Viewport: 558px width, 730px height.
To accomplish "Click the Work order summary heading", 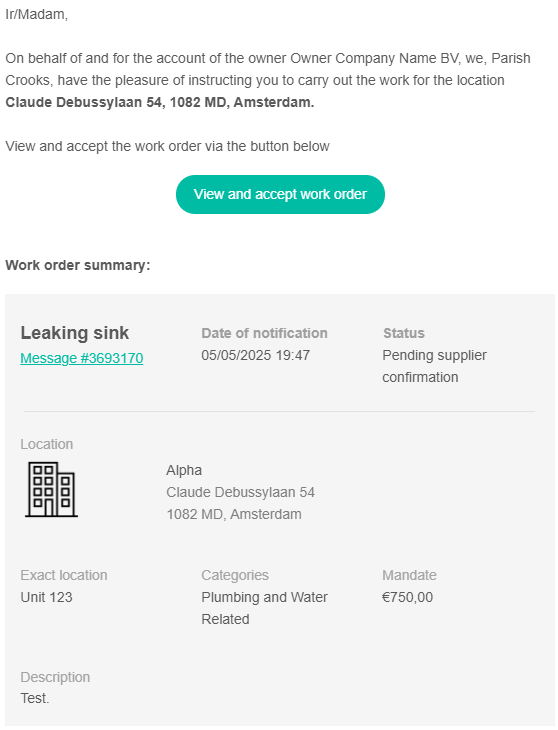I will tap(78, 265).
